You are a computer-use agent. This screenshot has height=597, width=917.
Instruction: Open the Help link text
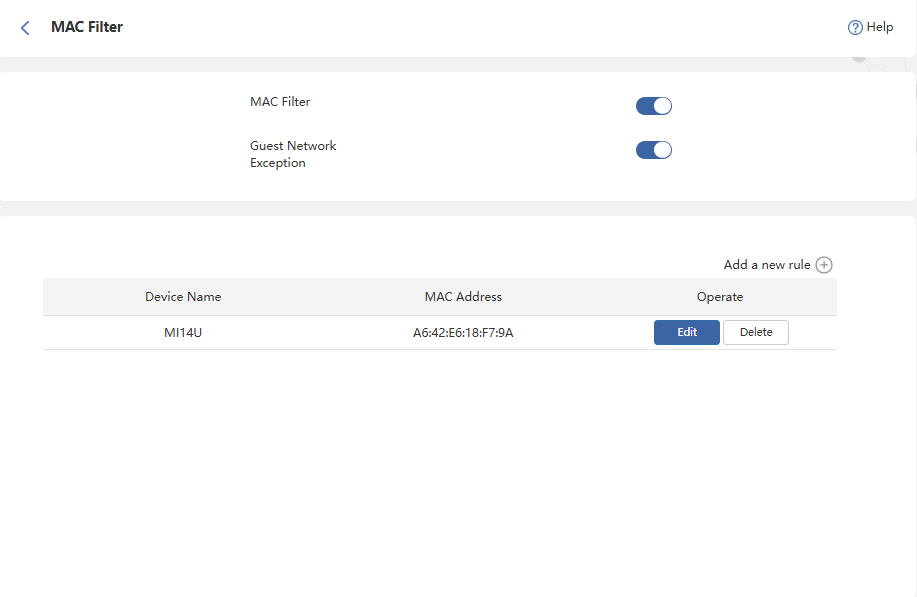880,27
